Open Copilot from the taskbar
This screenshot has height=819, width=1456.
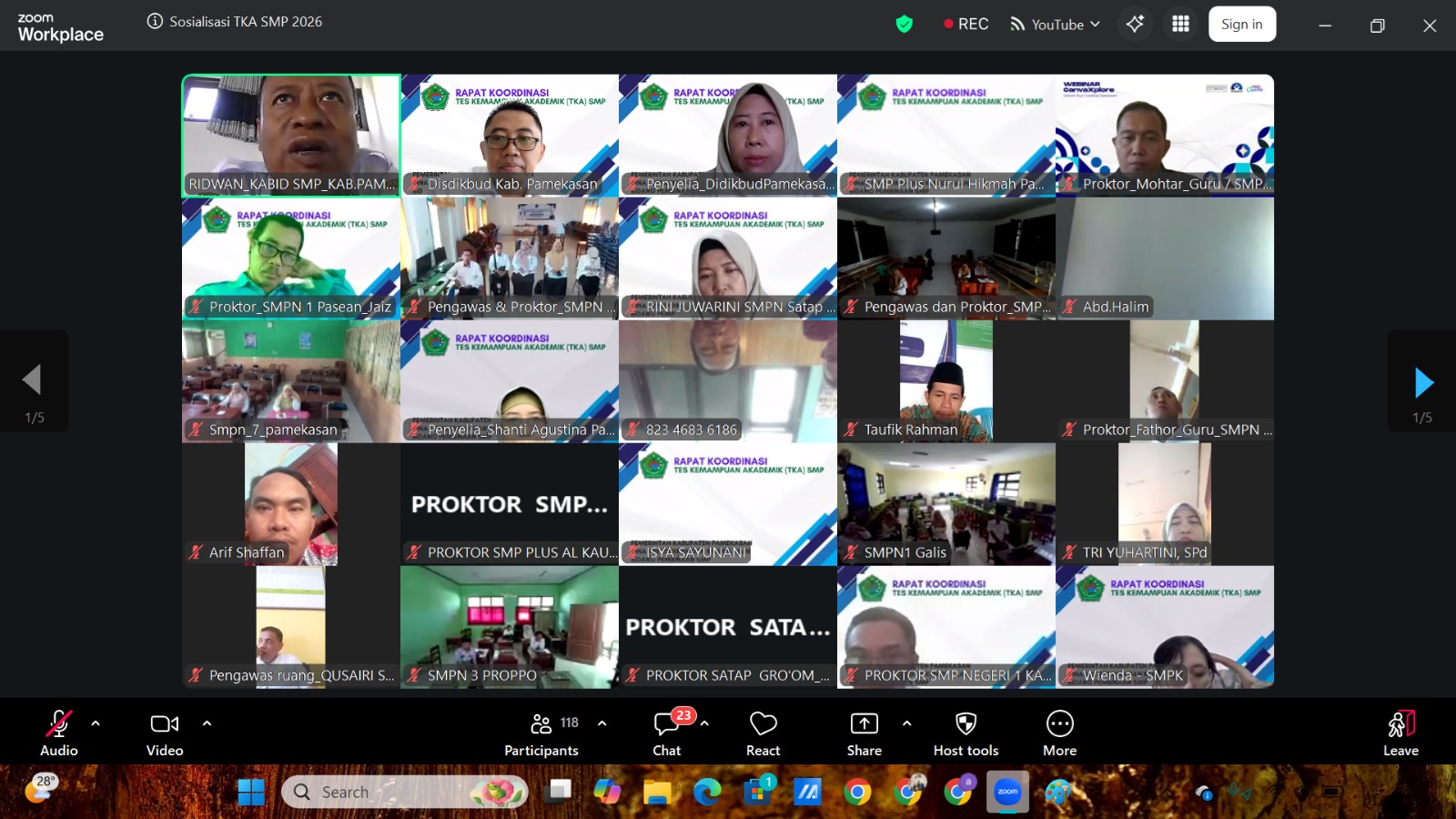[x=607, y=792]
